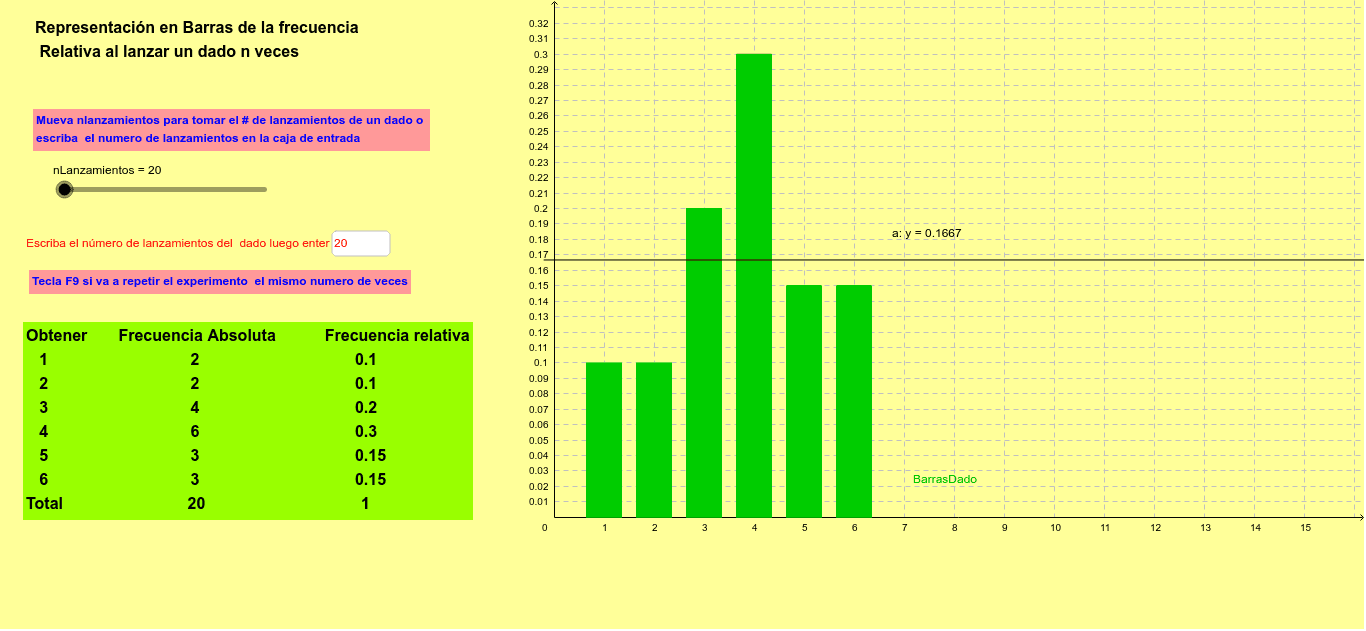
Task: Click the Total row label in table
Action: click(x=44, y=503)
